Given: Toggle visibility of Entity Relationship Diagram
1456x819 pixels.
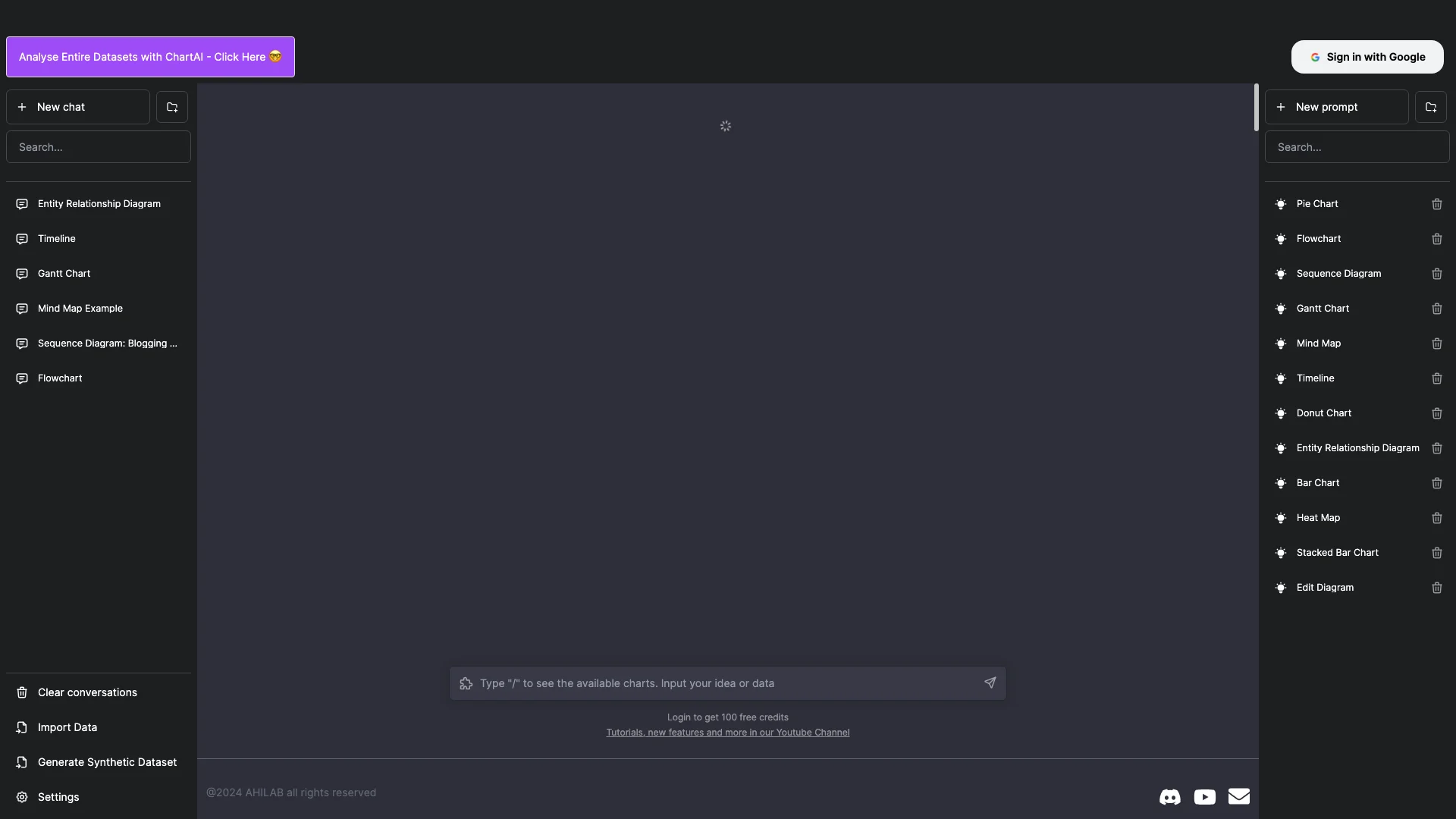Looking at the screenshot, I should tap(1281, 448).
